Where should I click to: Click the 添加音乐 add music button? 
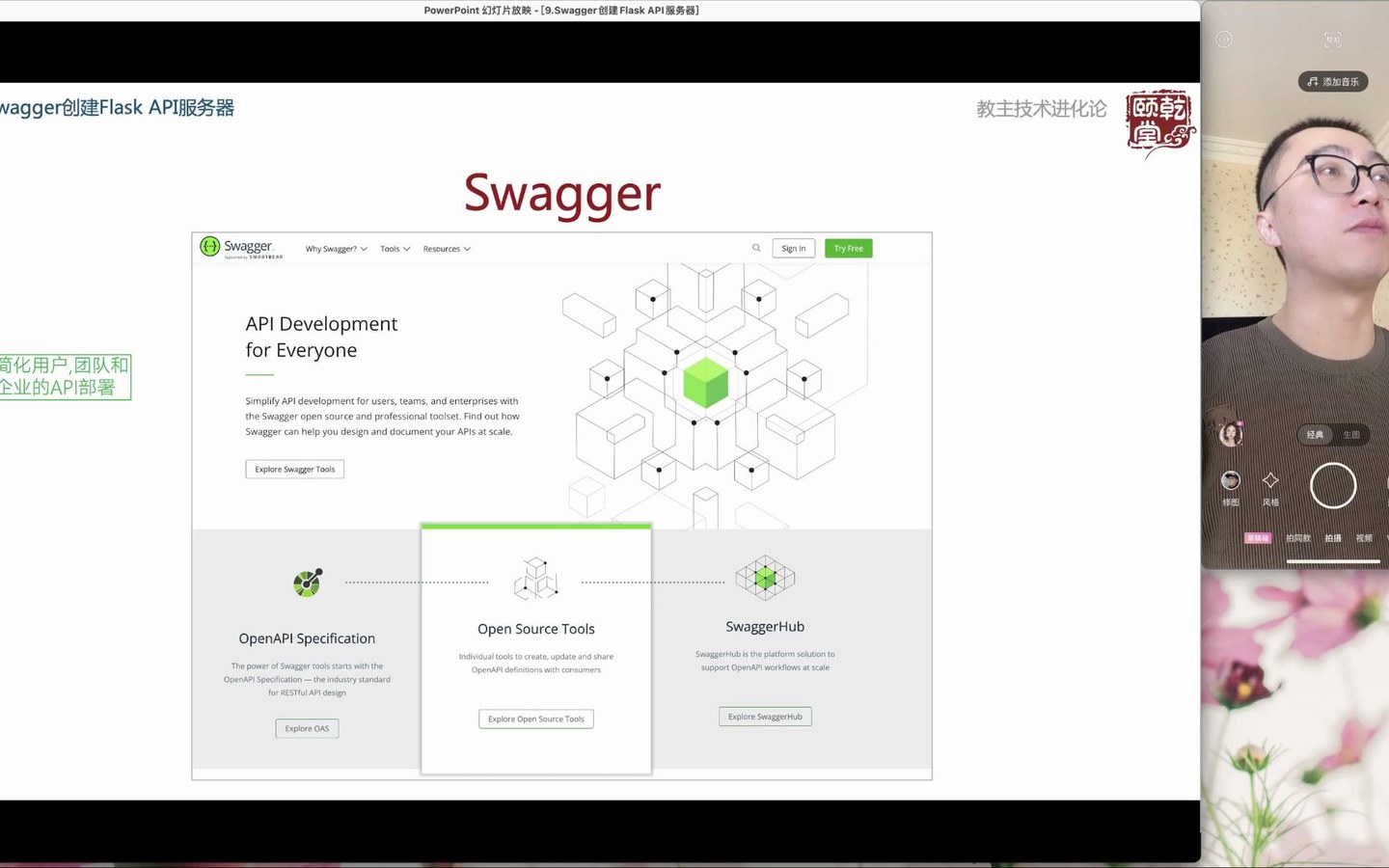point(1333,82)
